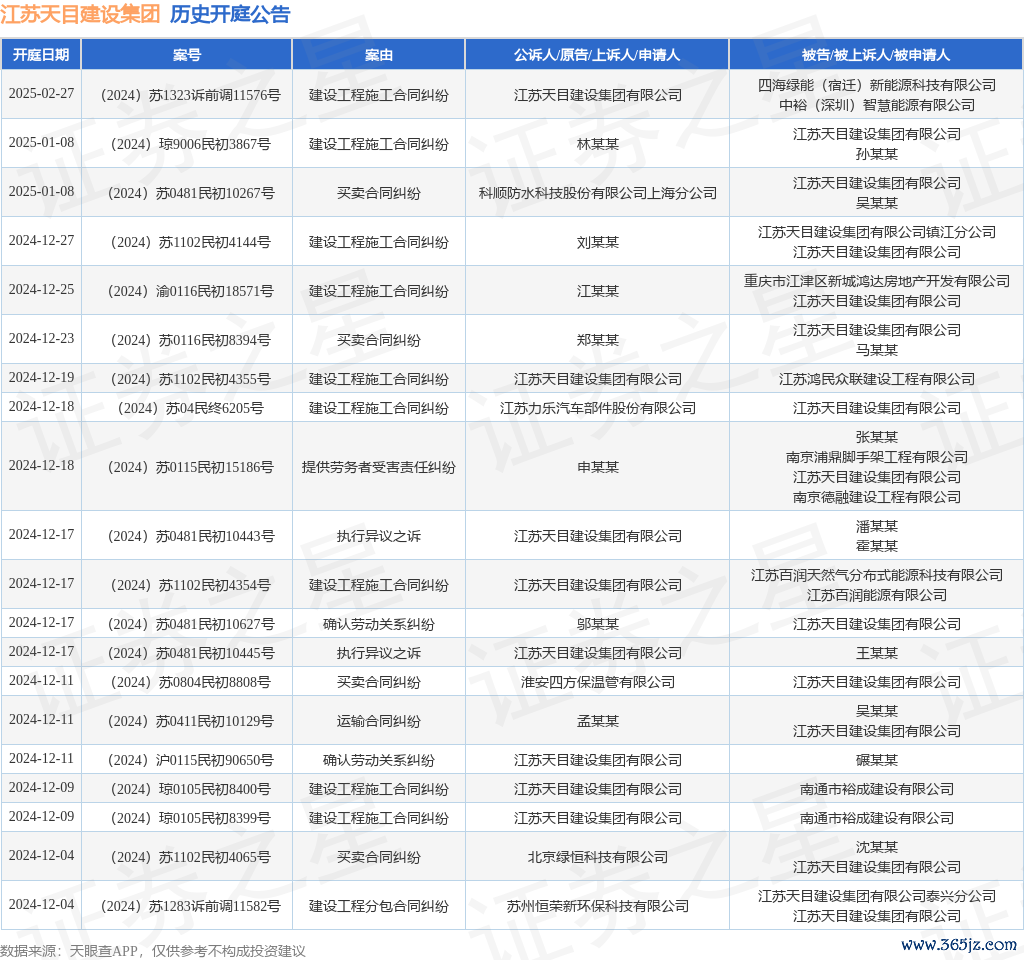Click the 历史开庭公告 heading
The height and width of the screenshot is (960, 1024).
tap(230, 14)
